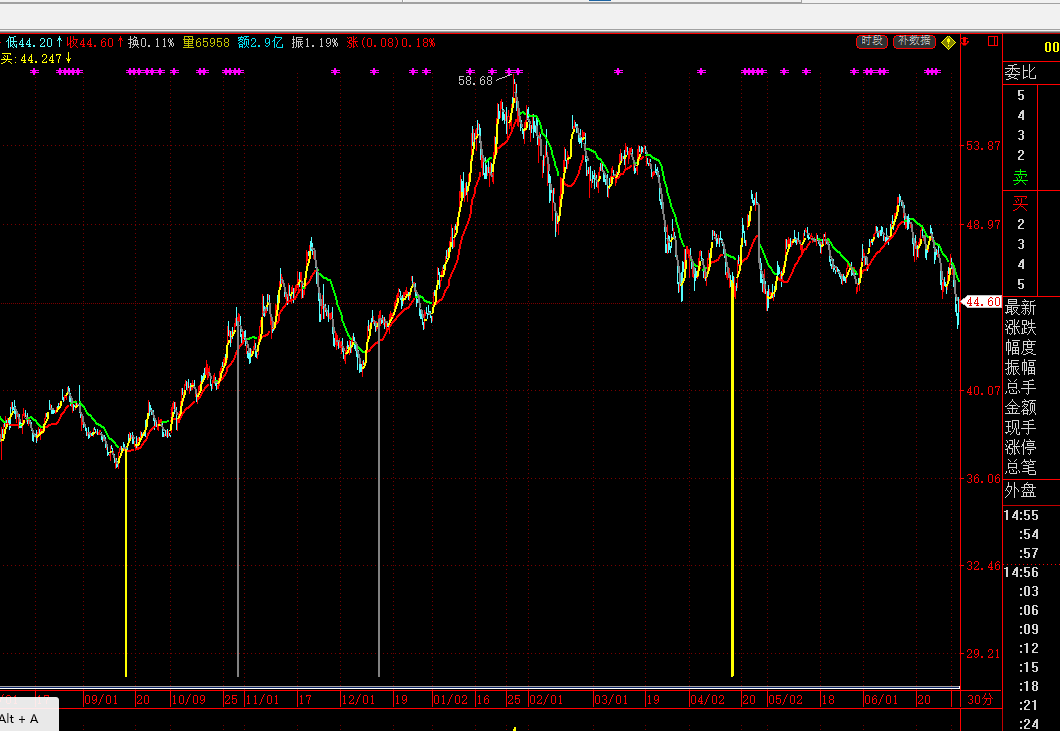Select the 幅度 row
The height and width of the screenshot is (731, 1060).
1020,348
